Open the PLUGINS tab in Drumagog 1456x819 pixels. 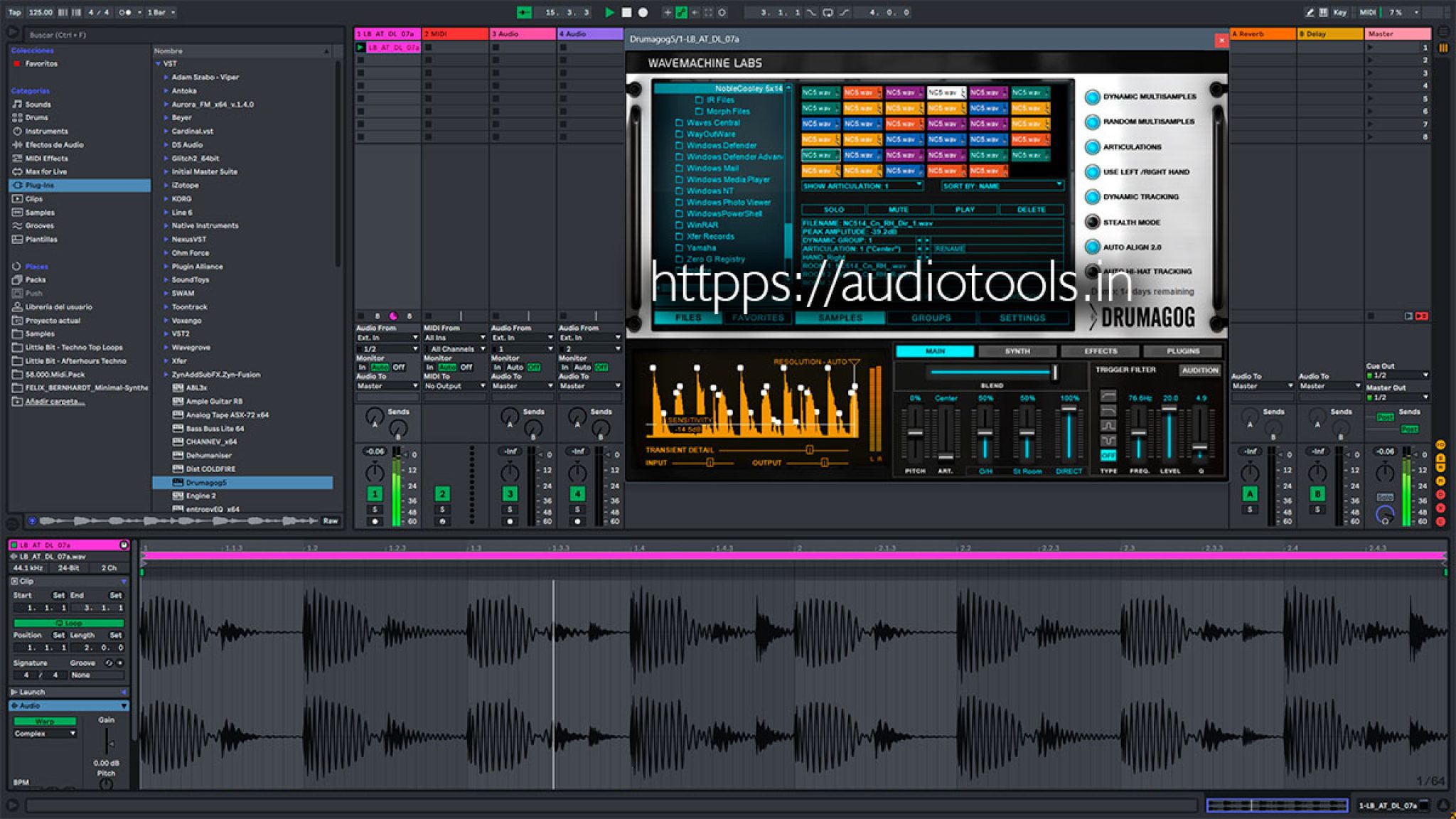[1183, 351]
